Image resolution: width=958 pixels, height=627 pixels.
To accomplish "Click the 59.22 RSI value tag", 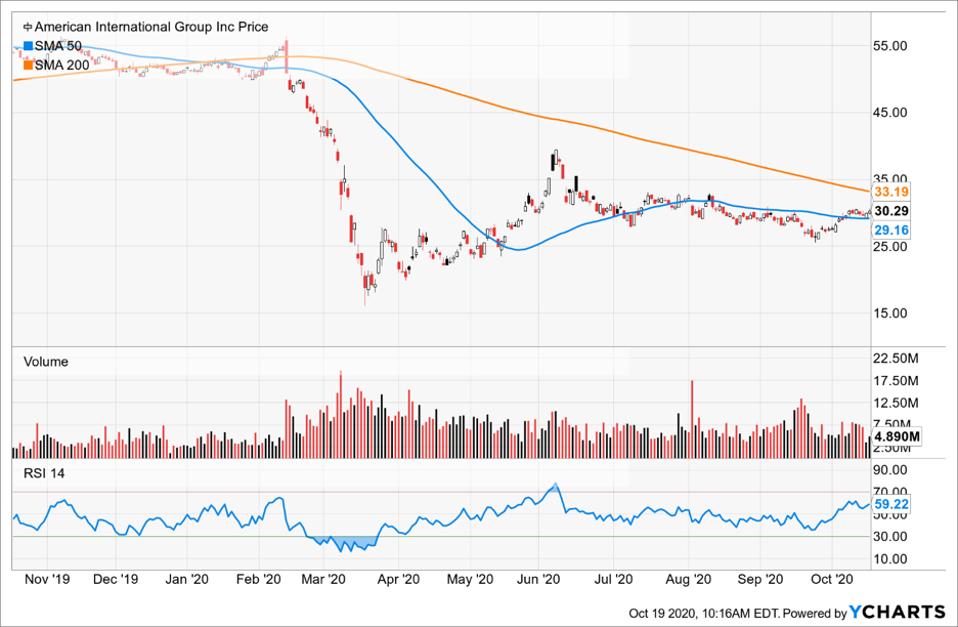I will pos(890,505).
